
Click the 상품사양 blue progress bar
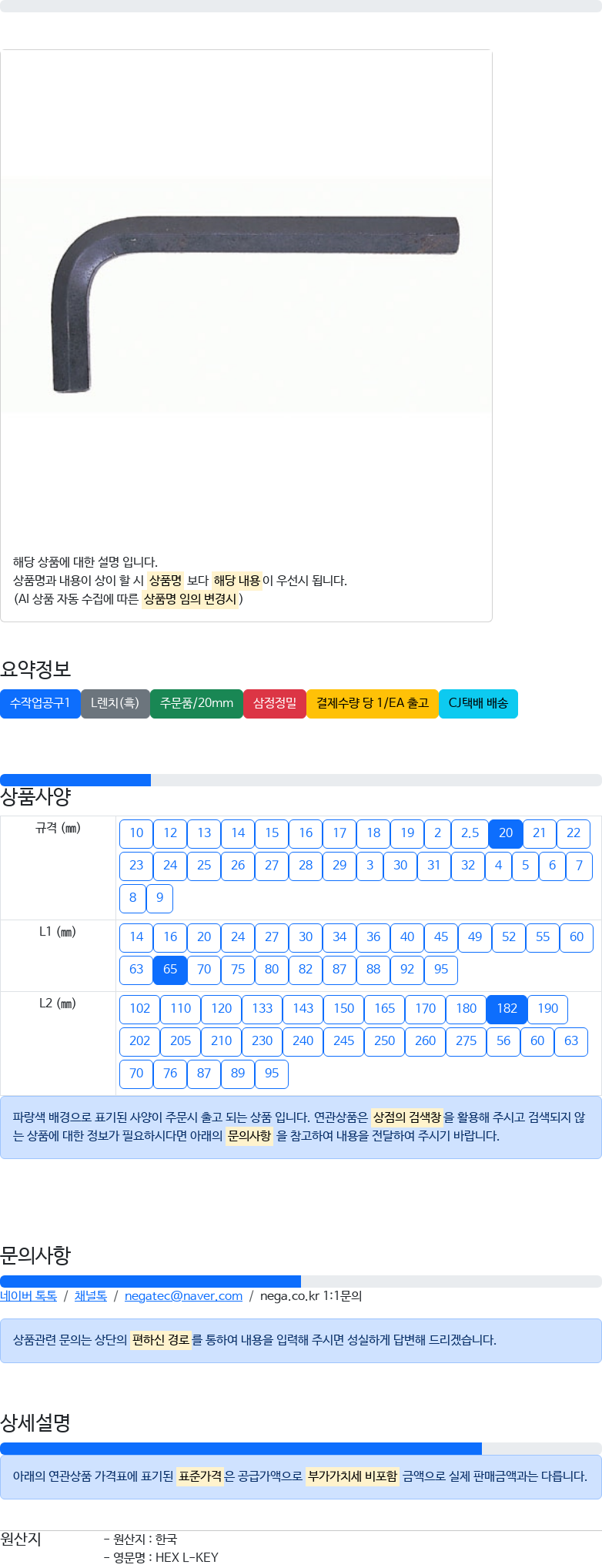[x=75, y=780]
